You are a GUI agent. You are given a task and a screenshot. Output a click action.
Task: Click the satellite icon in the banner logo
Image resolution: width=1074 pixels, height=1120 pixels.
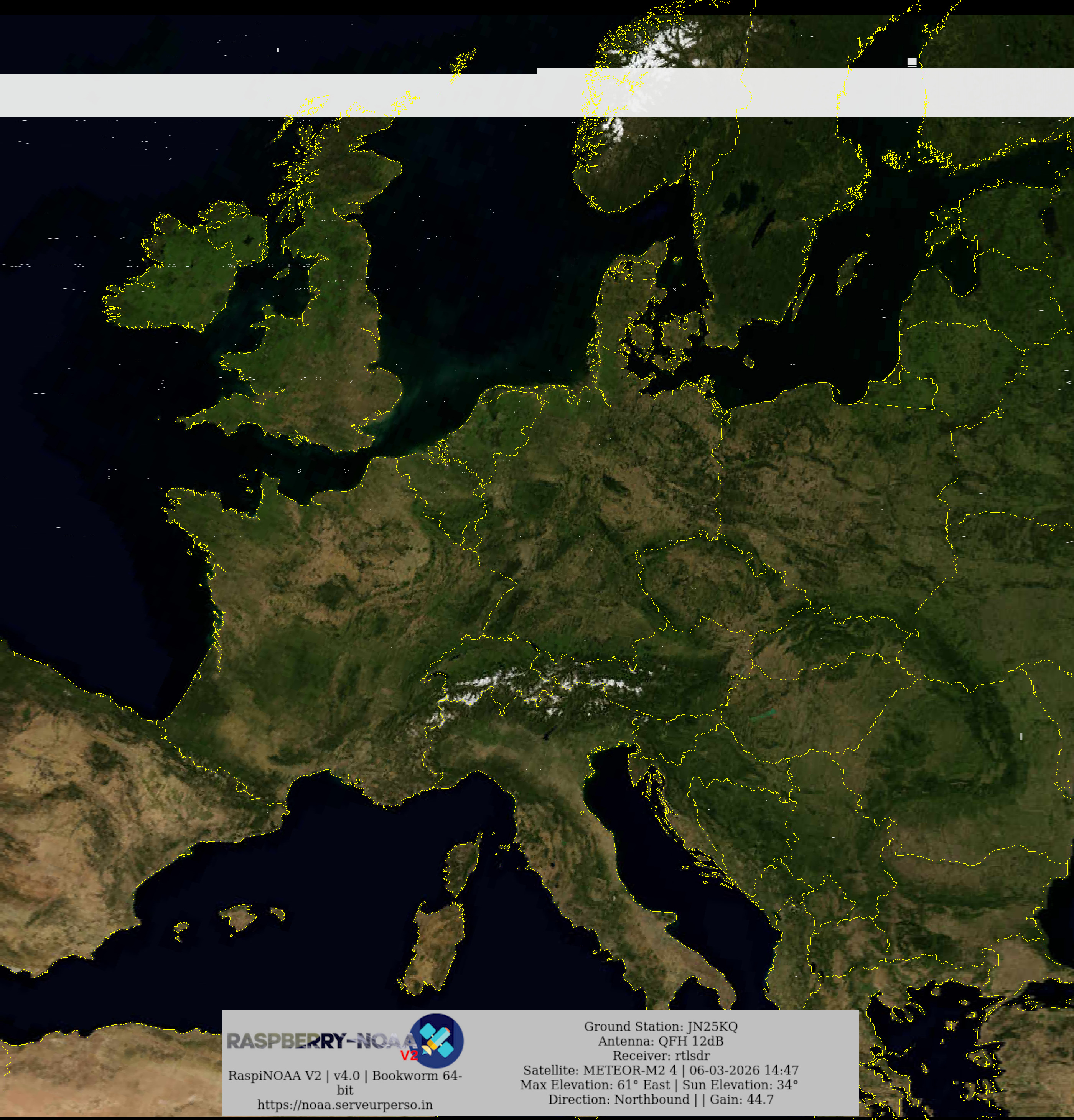point(437,1041)
